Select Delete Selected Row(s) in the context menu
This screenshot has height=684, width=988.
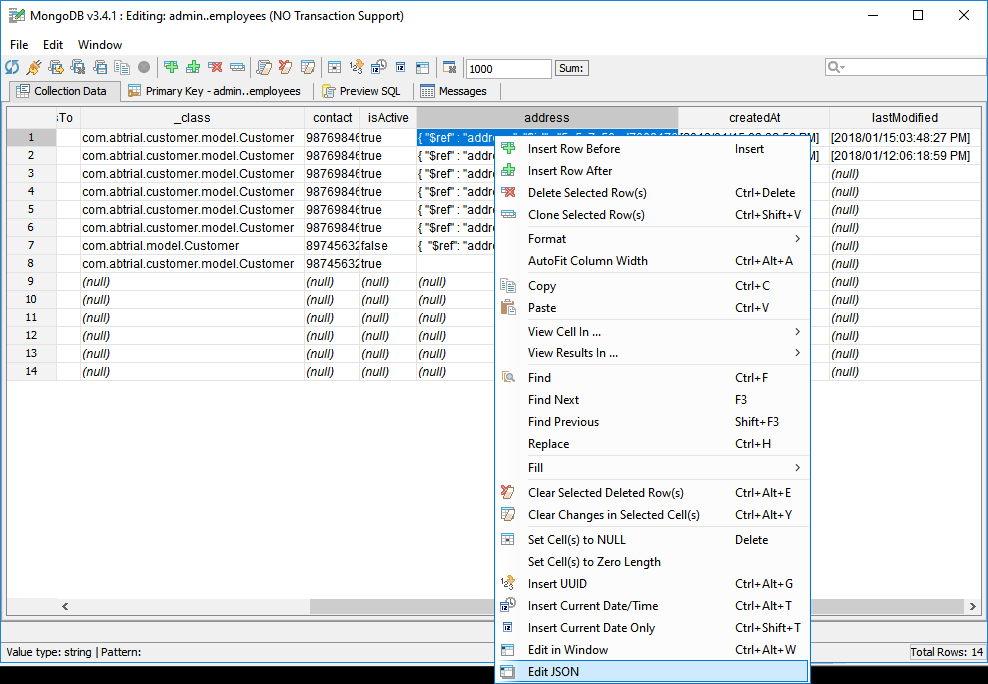pyautogui.click(x=654, y=193)
